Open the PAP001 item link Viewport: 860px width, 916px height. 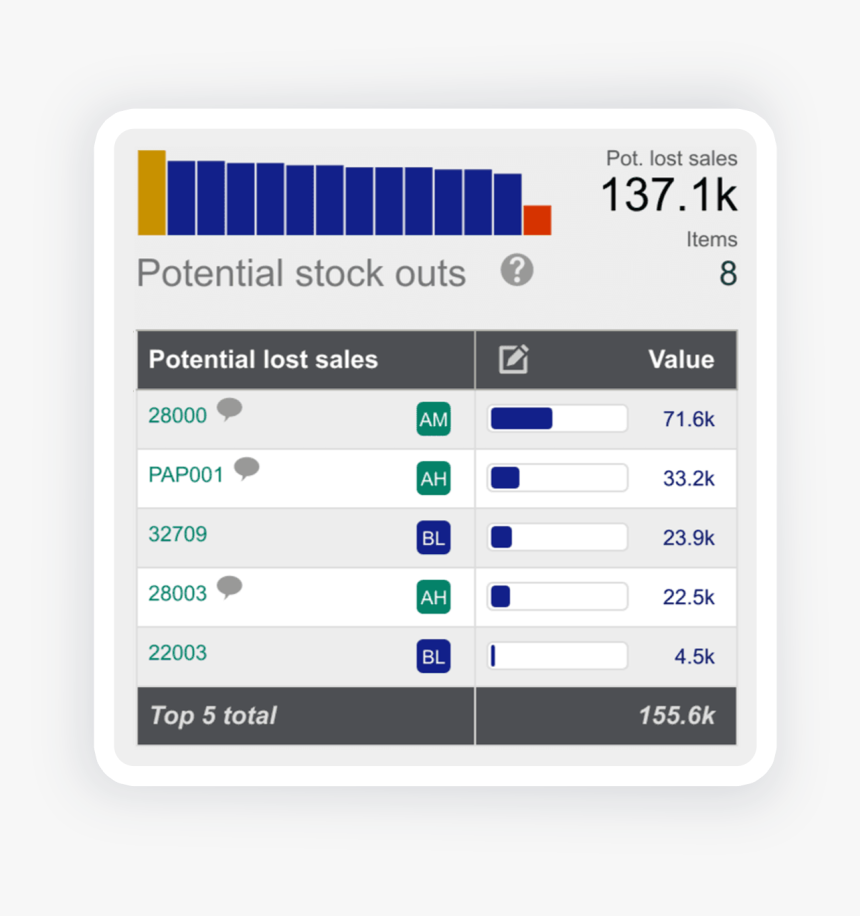186,475
